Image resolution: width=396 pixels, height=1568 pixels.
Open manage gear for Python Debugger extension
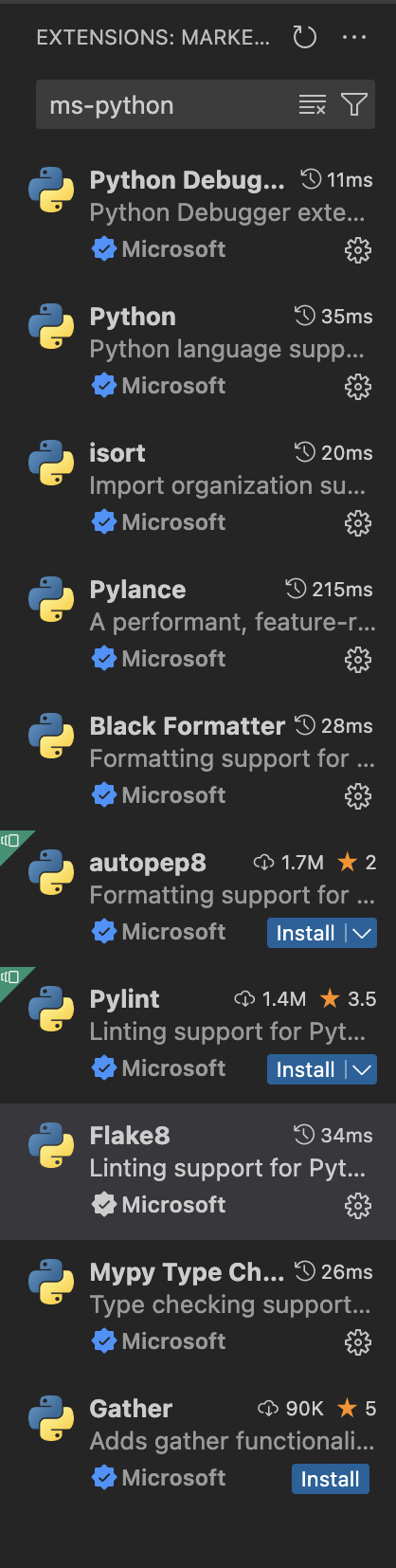pos(357,250)
